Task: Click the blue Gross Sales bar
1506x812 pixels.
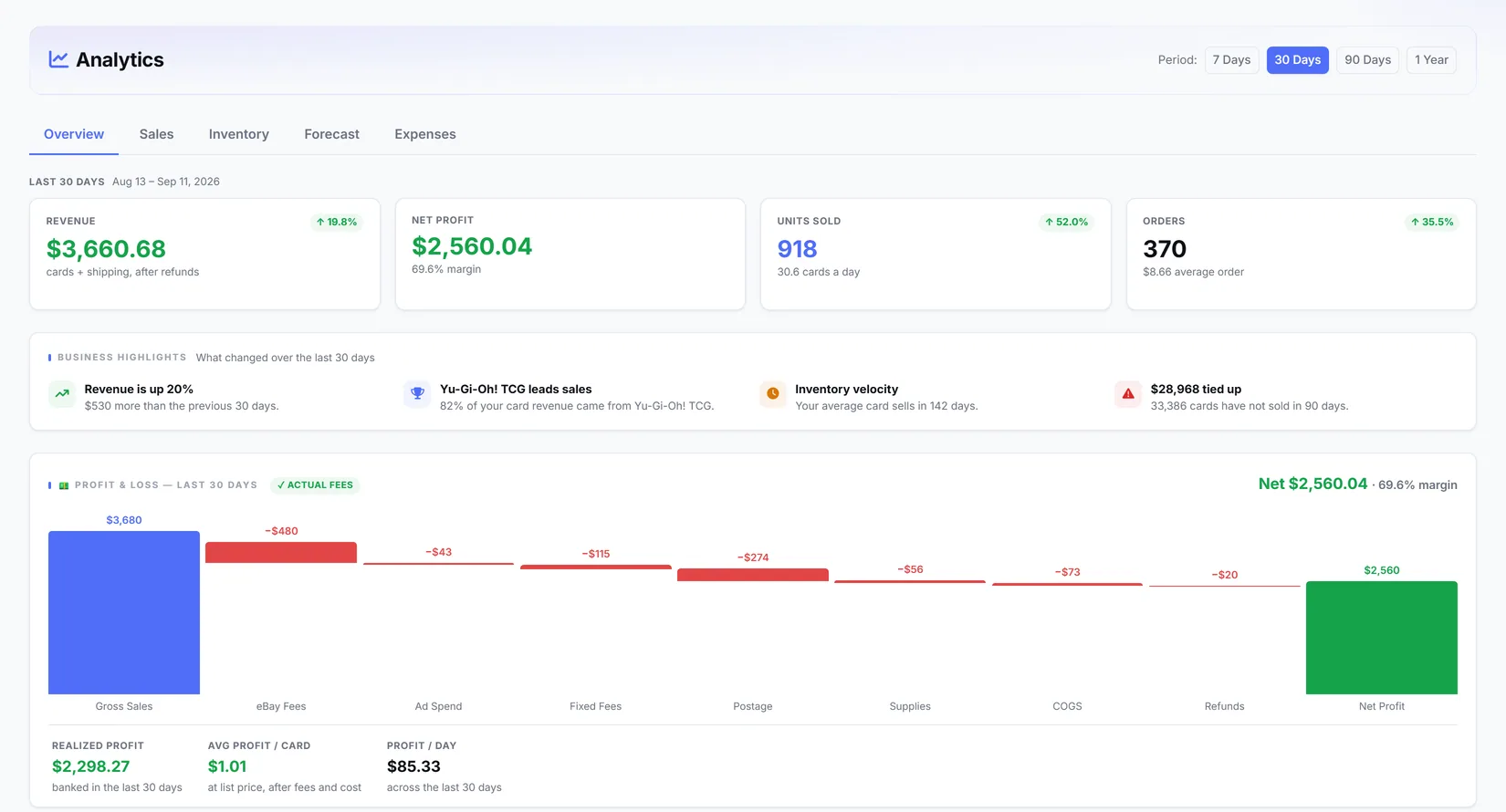Action: pos(124,612)
